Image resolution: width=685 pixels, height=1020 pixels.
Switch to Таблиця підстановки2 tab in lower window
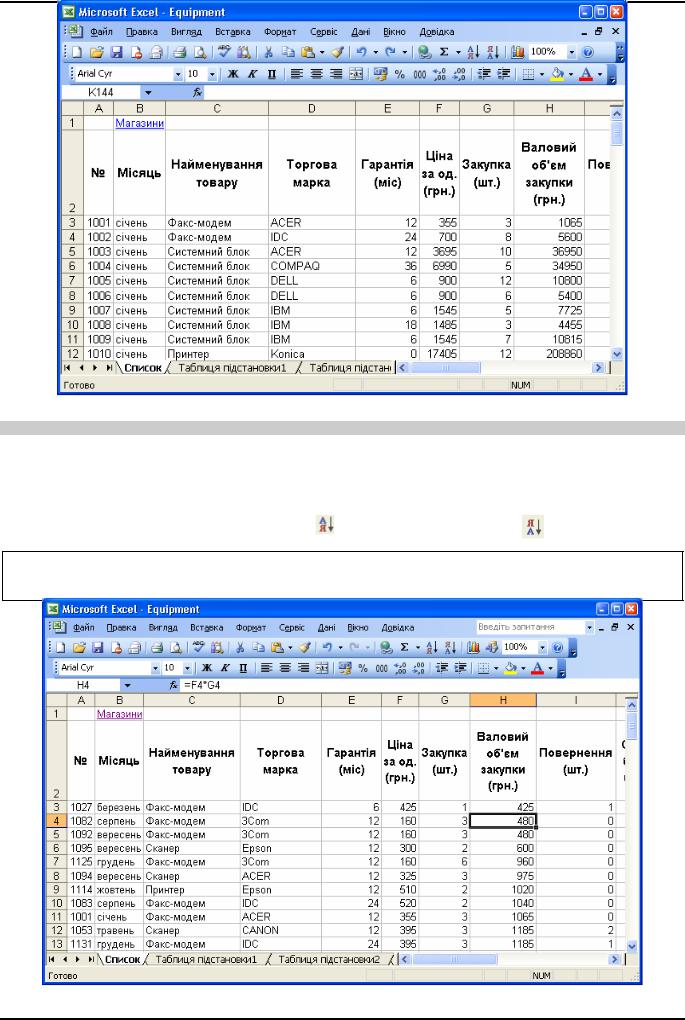pos(329,960)
